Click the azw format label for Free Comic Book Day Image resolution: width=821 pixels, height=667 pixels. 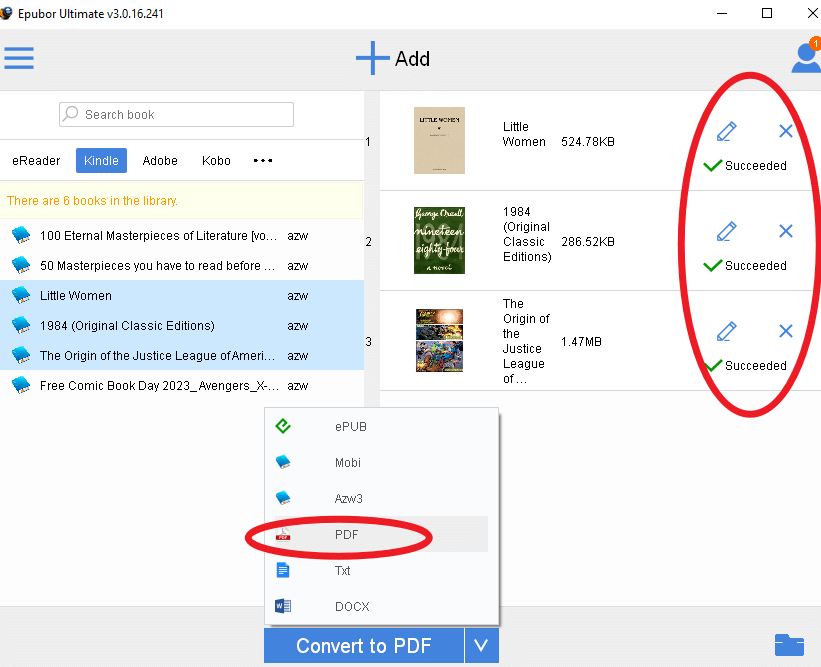click(x=297, y=386)
